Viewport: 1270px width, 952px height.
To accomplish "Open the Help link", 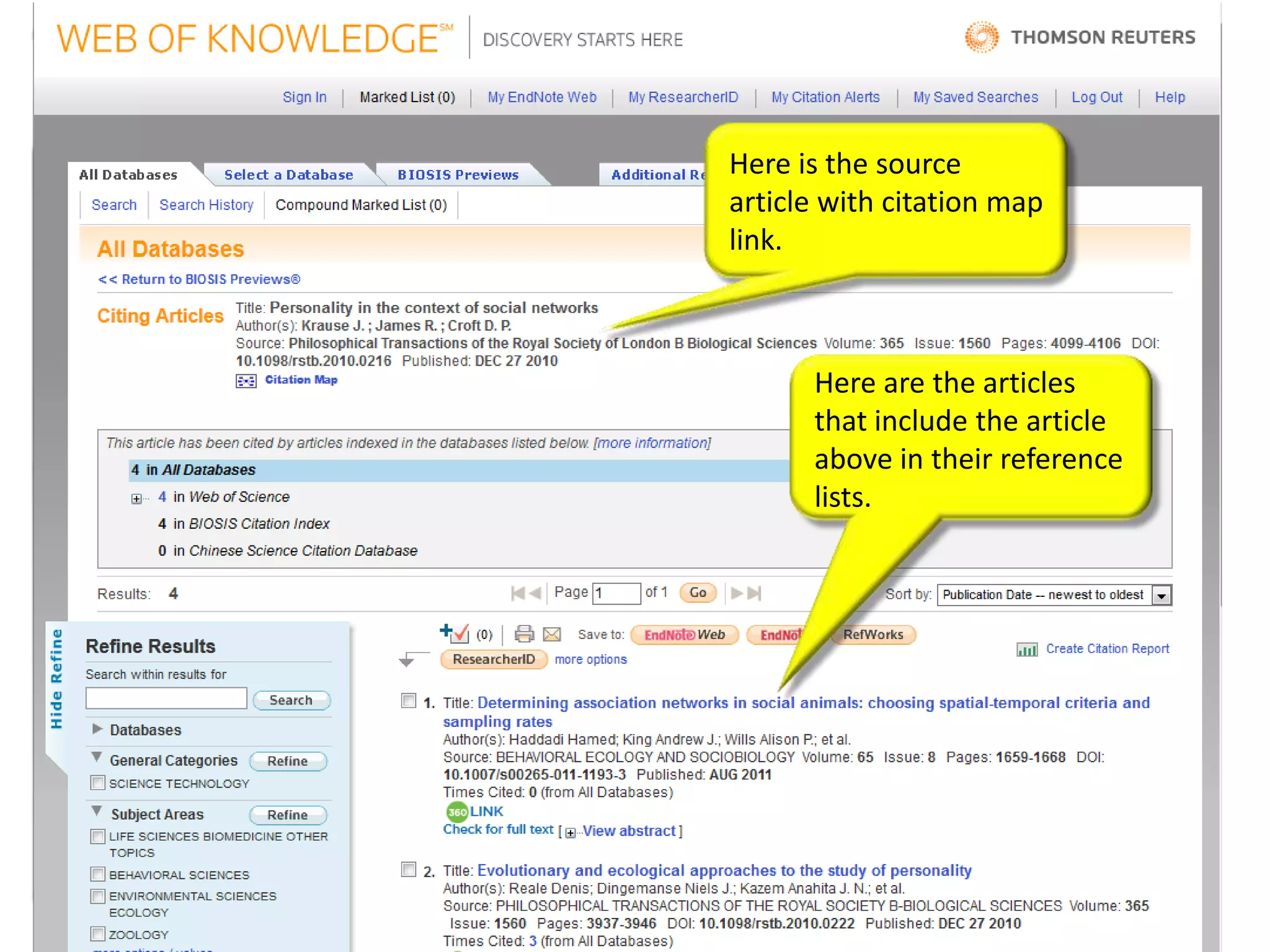I will tap(1170, 97).
